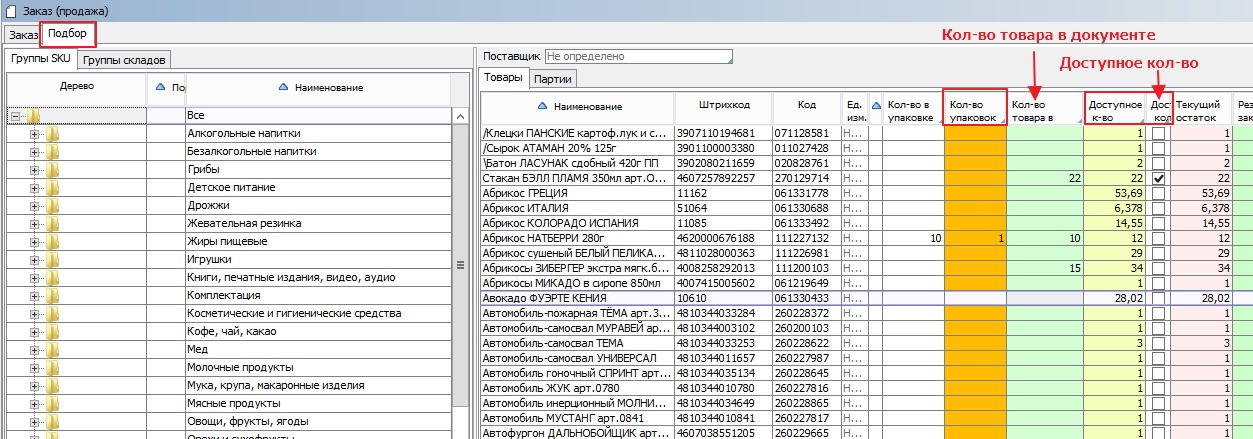Click the window icon beside the Заказ (продажа) title
1253x439 pixels.
[x=9, y=10]
